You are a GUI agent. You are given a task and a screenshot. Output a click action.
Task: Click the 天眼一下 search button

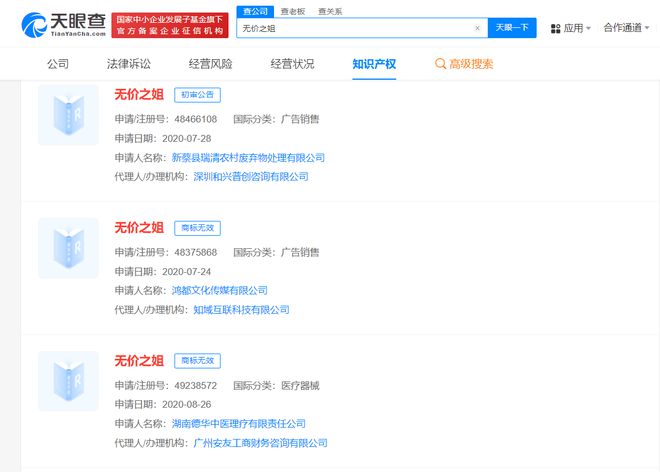point(512,28)
